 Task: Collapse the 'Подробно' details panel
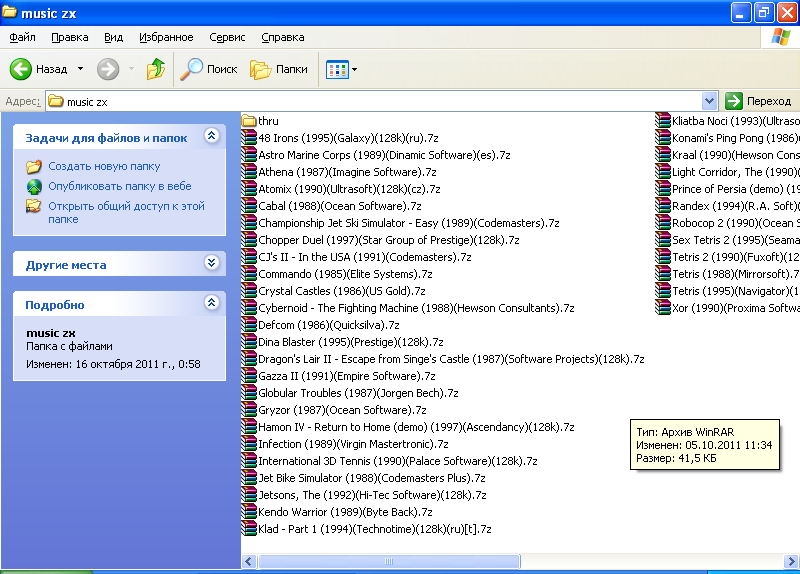coord(210,303)
